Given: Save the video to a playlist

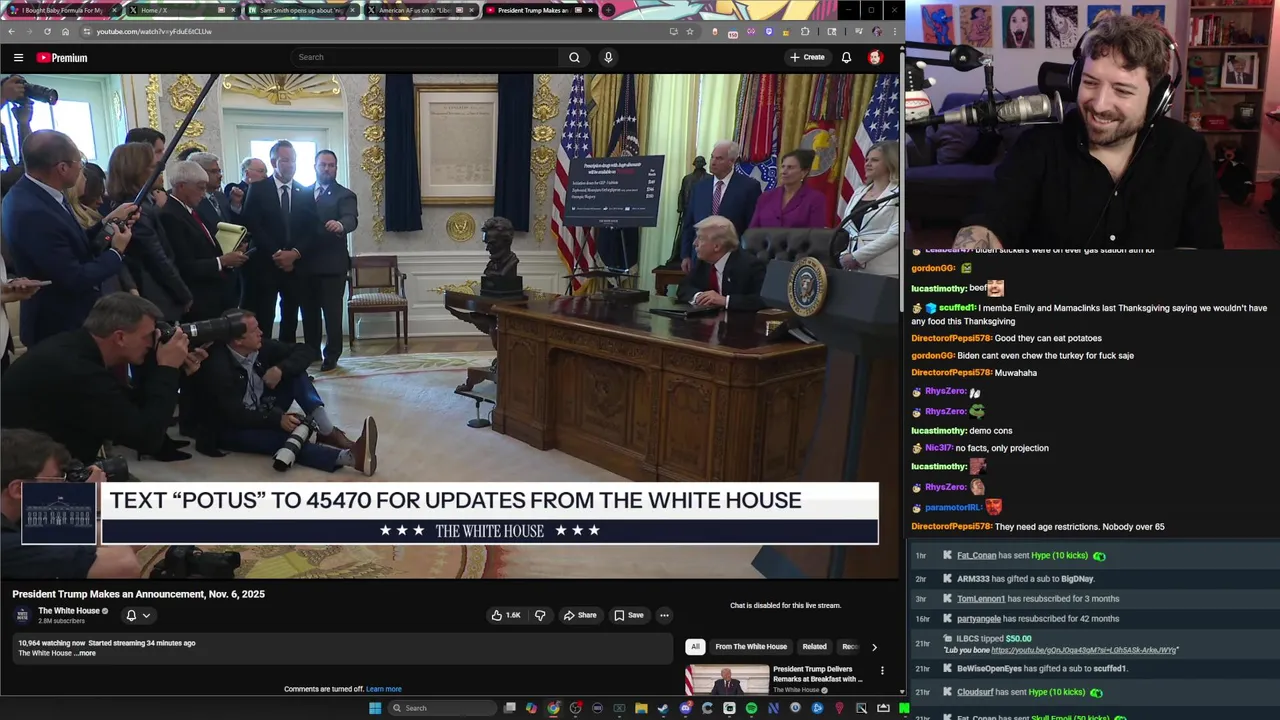Looking at the screenshot, I should pos(629,615).
